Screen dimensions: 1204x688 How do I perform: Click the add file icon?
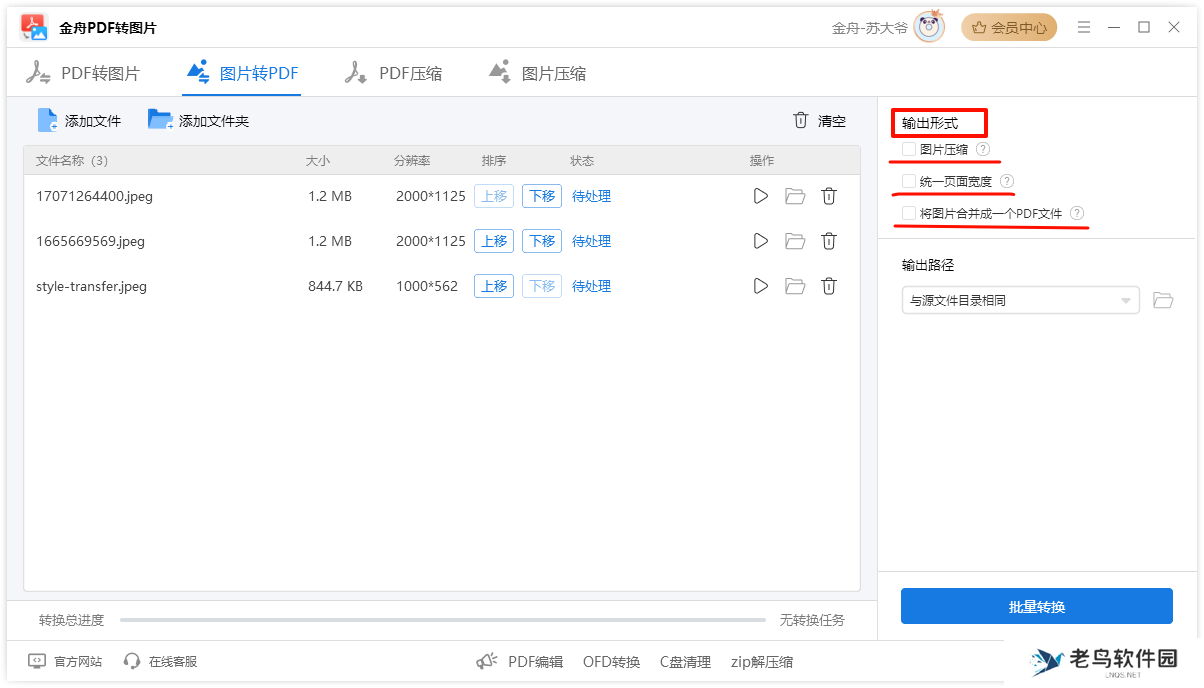click(x=48, y=120)
